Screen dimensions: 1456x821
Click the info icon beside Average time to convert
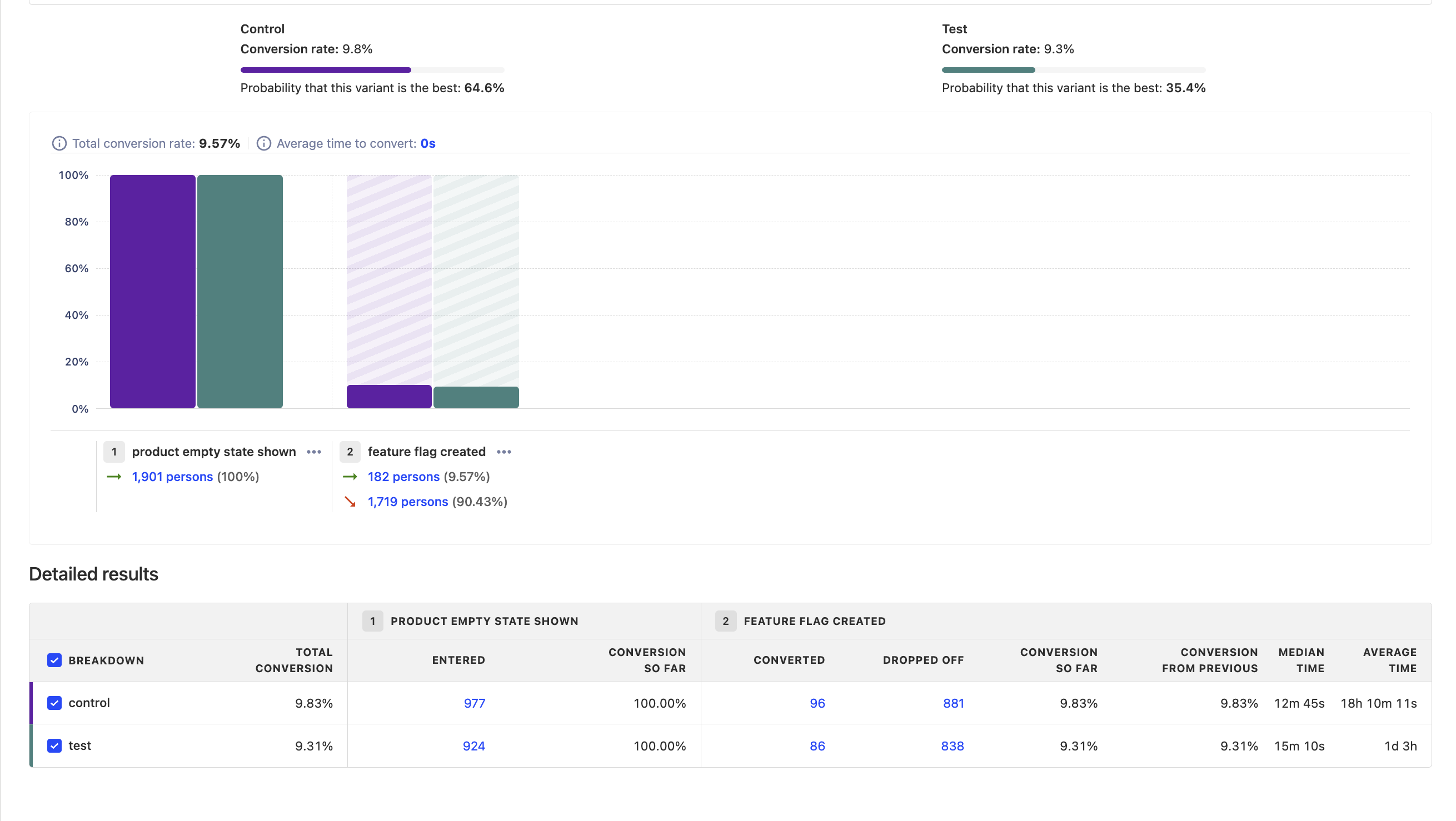(264, 143)
